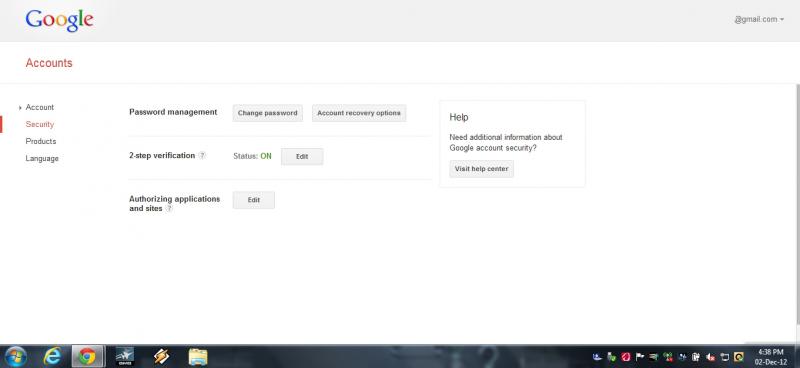This screenshot has height=368, width=800.
Task: Open Windows Explorer folder in taskbar
Action: (198, 356)
